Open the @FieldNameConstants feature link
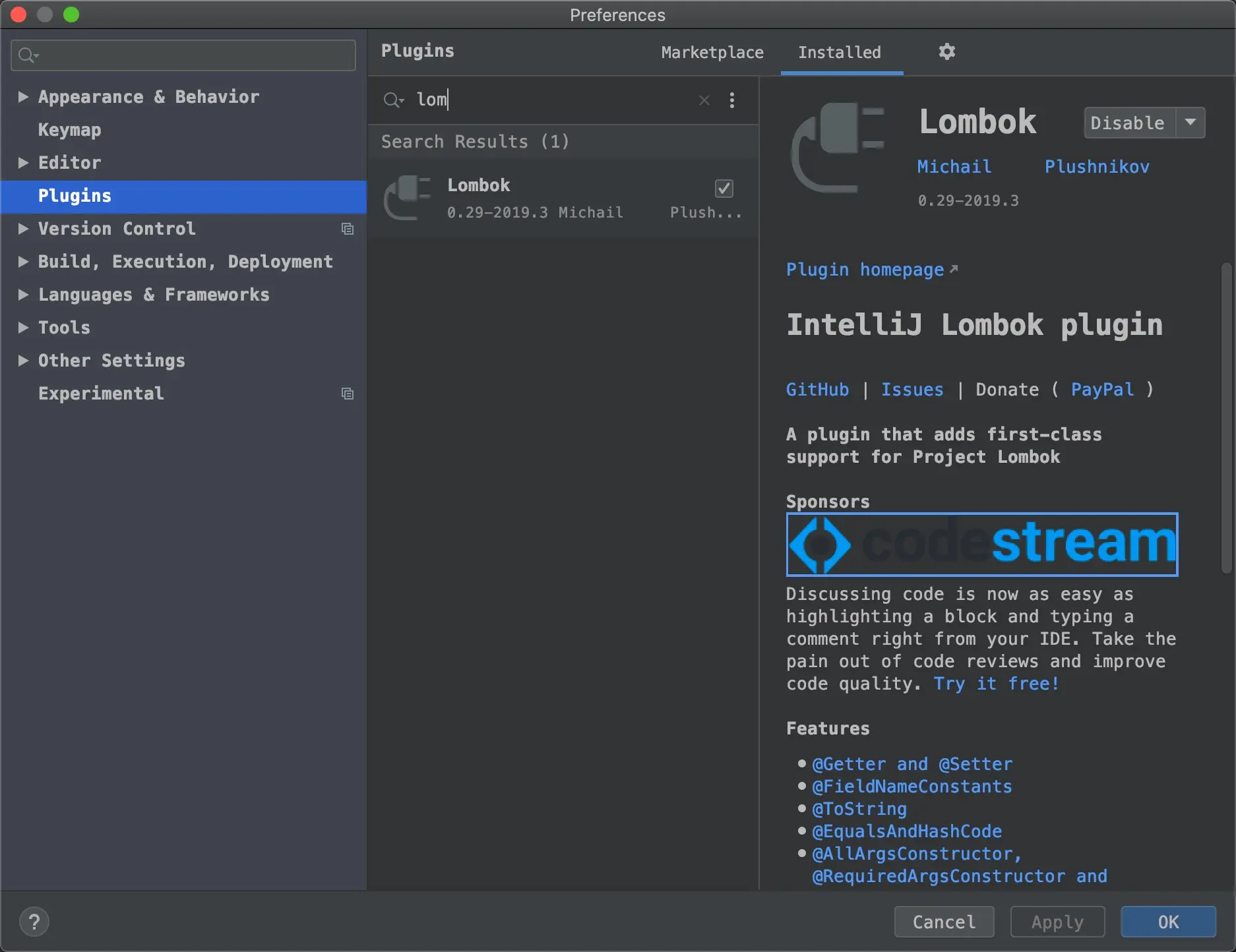This screenshot has height=952, width=1236. 912,787
